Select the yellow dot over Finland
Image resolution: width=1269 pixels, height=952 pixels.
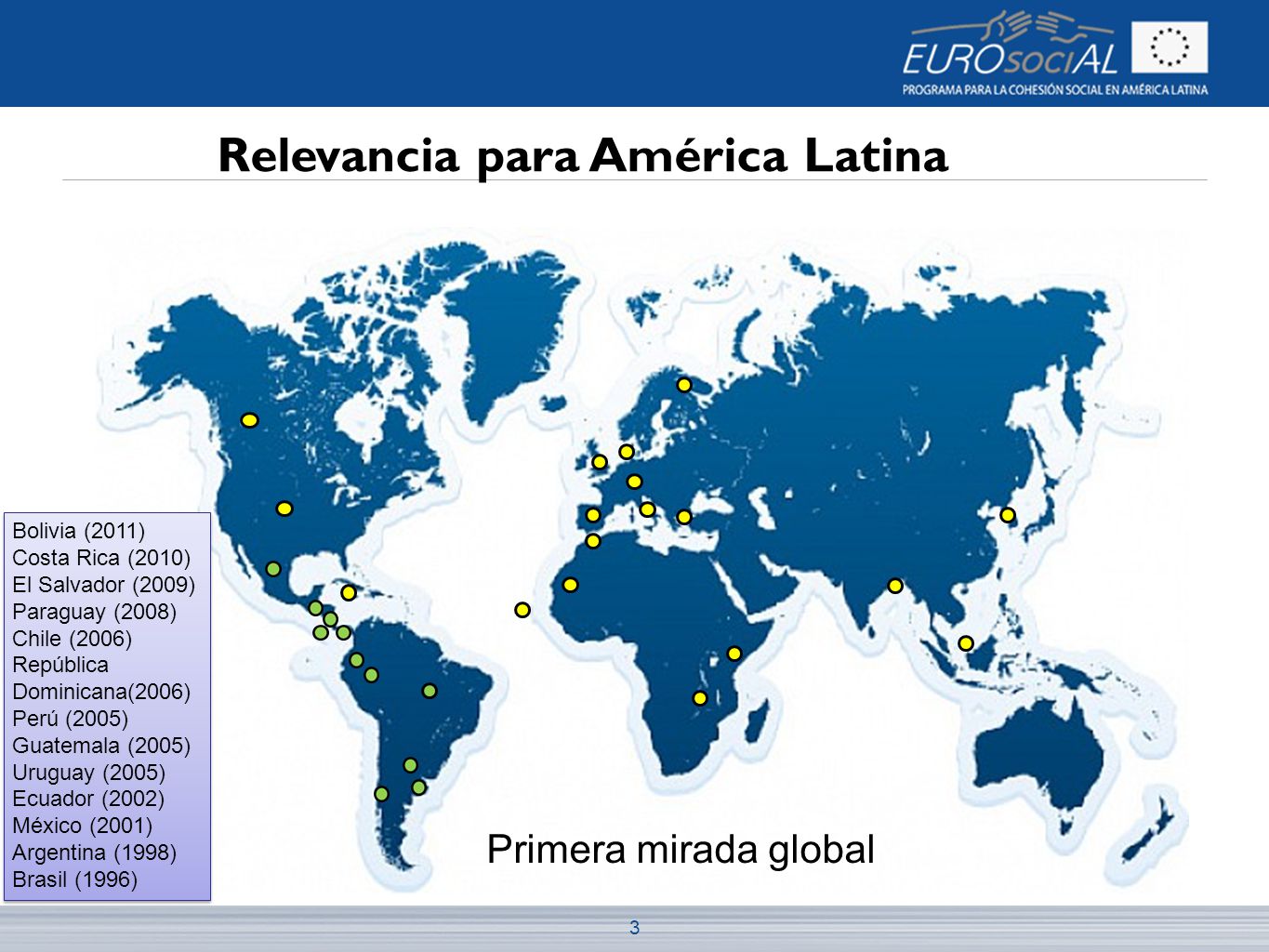pyautogui.click(x=684, y=385)
